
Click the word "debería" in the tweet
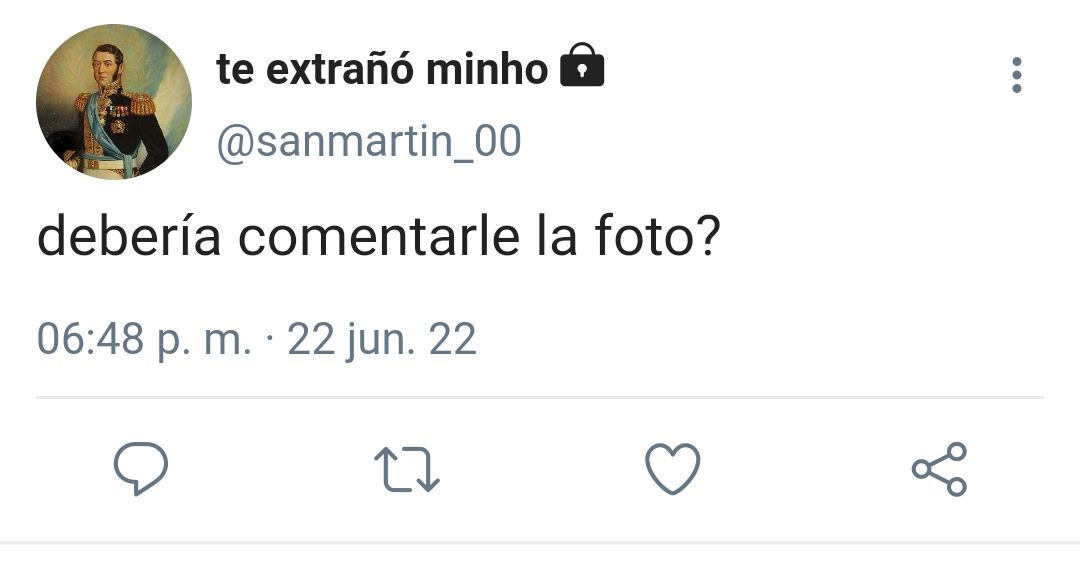click(x=129, y=235)
